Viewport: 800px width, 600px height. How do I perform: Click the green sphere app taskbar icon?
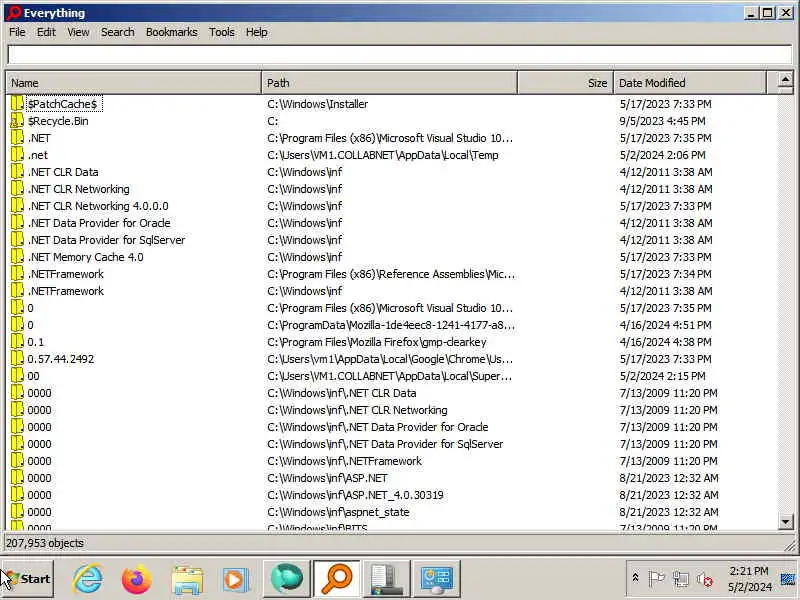(287, 579)
